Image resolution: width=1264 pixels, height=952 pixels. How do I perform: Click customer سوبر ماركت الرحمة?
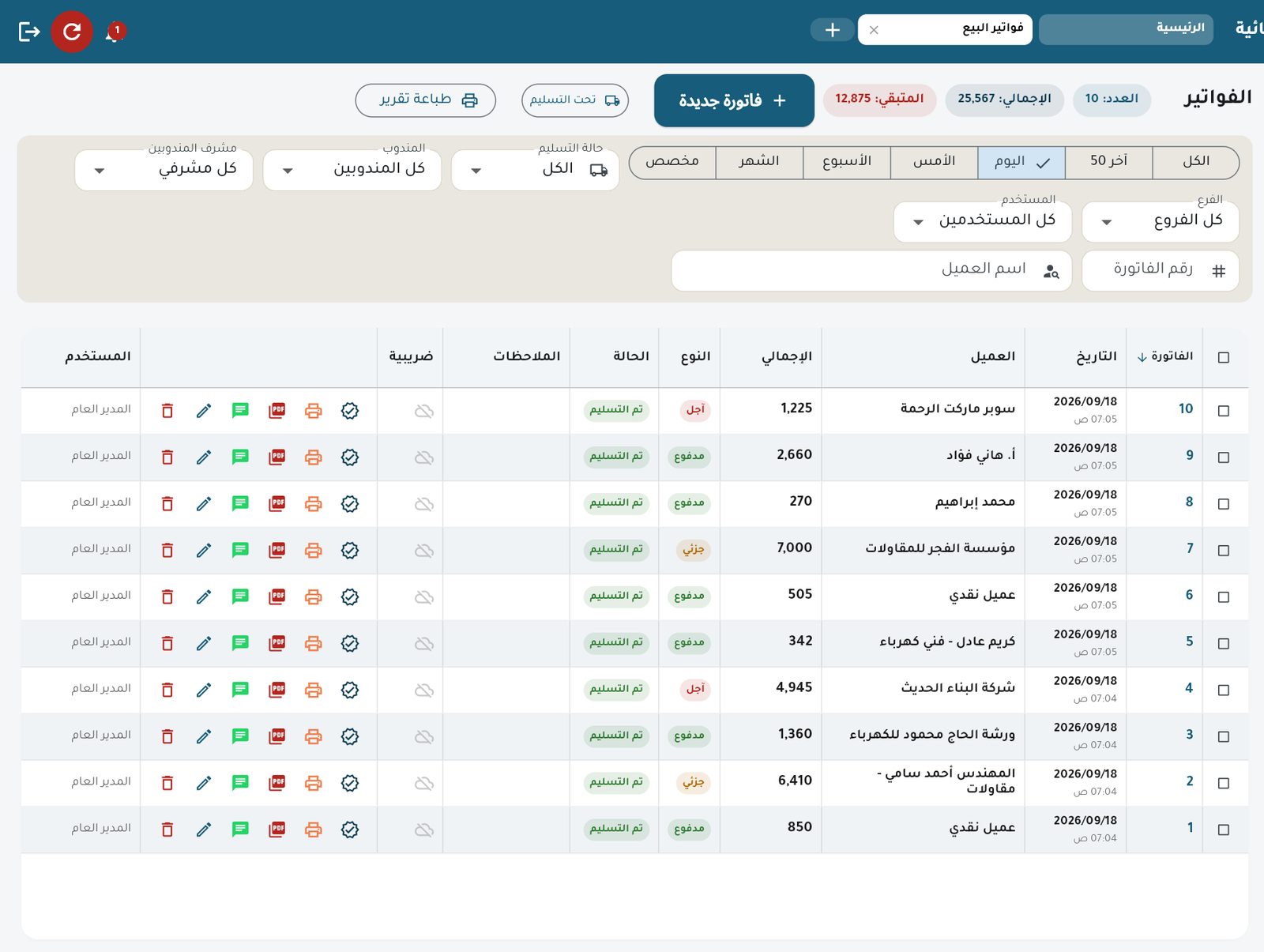click(x=957, y=408)
